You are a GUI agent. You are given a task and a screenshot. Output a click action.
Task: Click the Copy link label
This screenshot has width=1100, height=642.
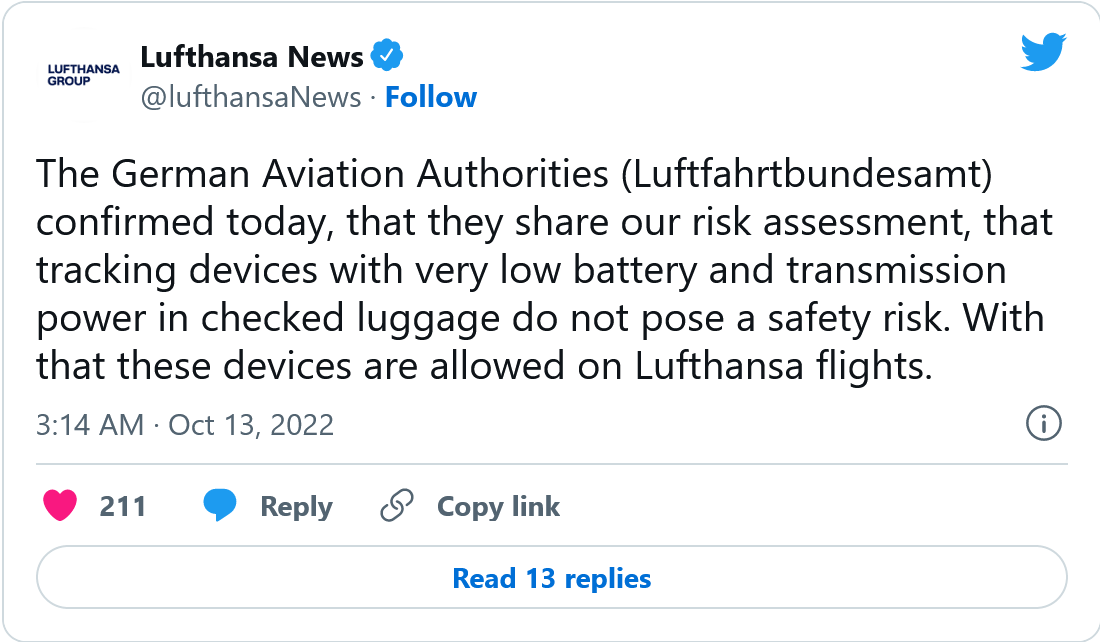click(x=498, y=506)
